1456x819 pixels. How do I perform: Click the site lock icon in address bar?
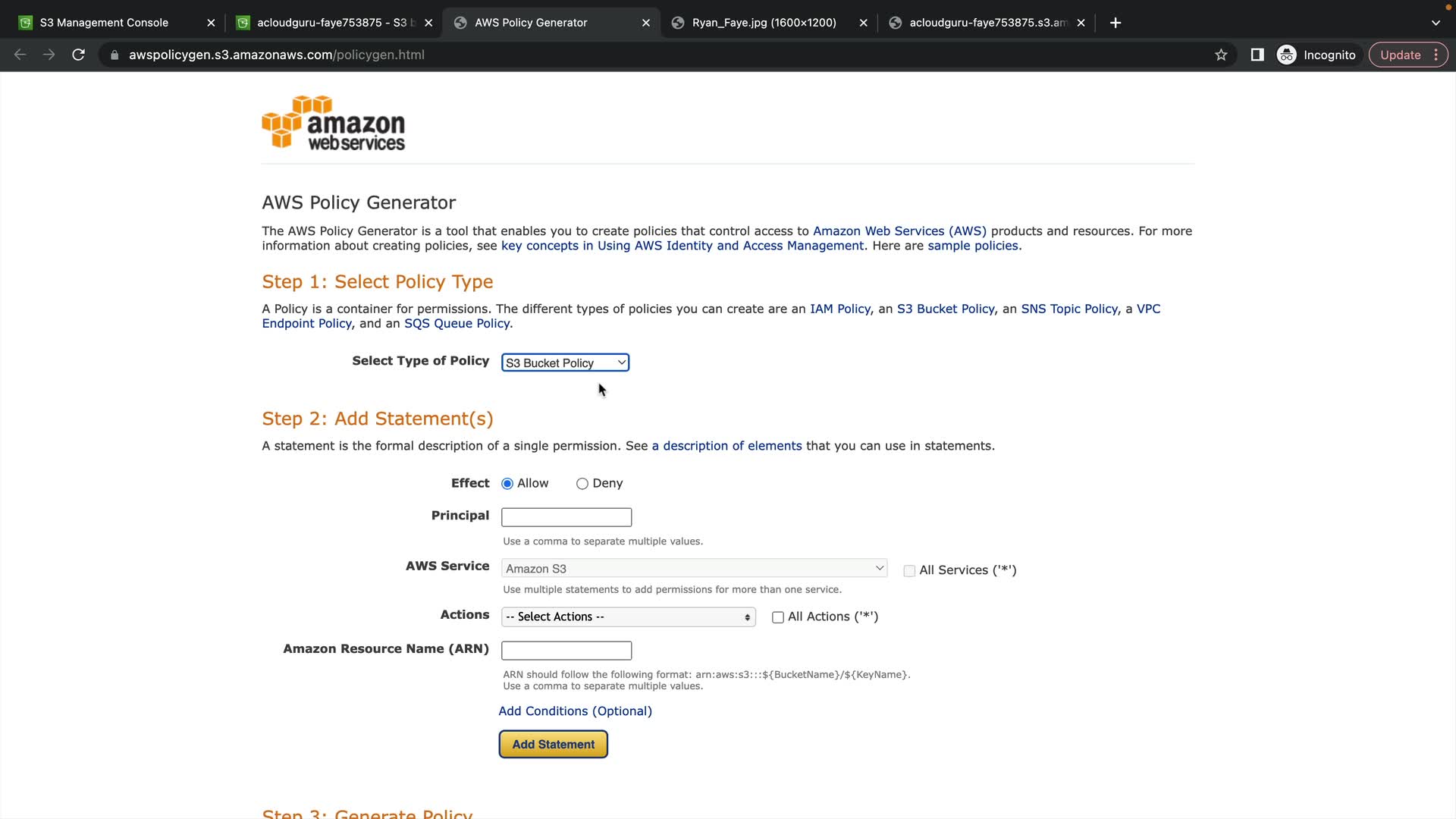point(115,55)
